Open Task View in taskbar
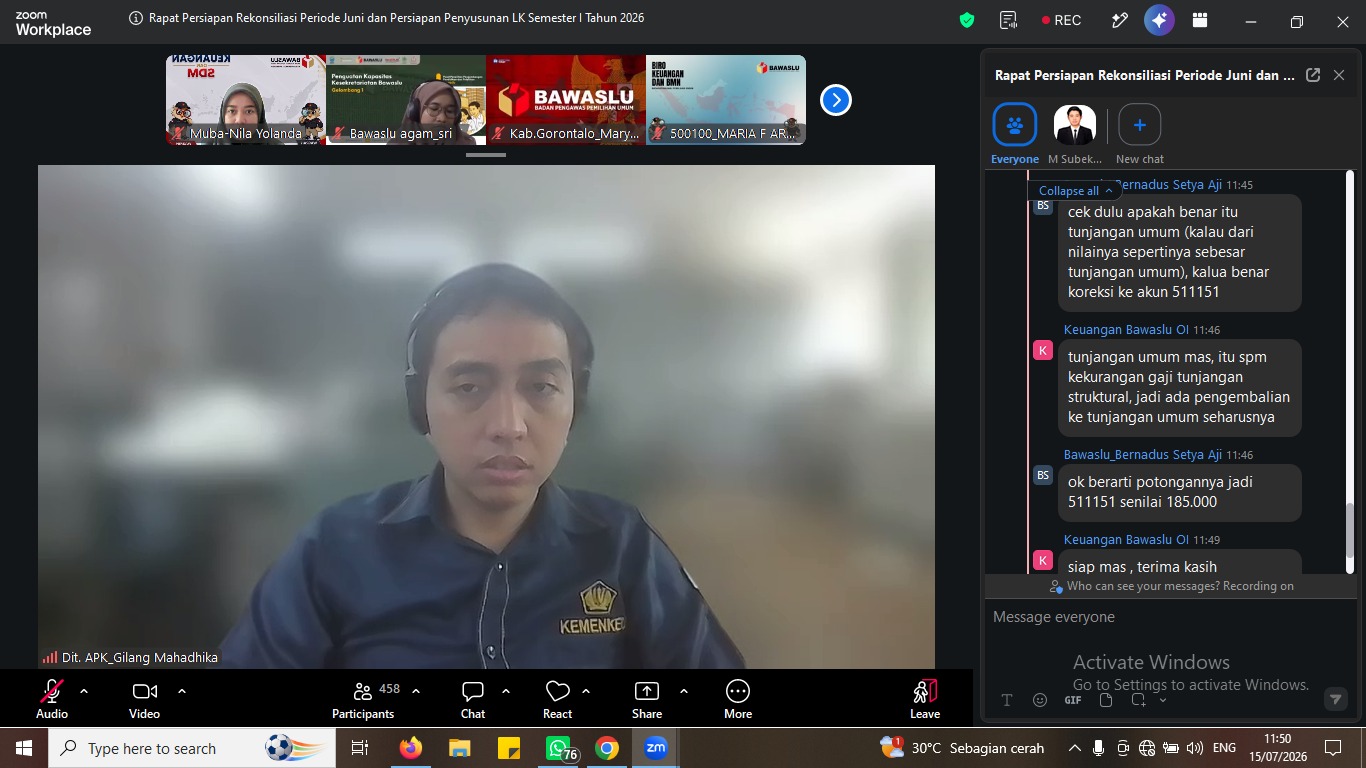1366x768 pixels. (x=360, y=748)
